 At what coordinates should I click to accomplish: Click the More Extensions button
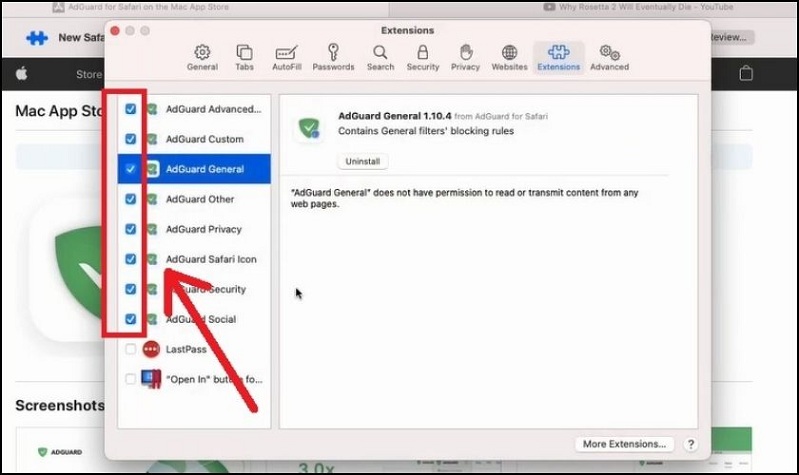coord(624,443)
